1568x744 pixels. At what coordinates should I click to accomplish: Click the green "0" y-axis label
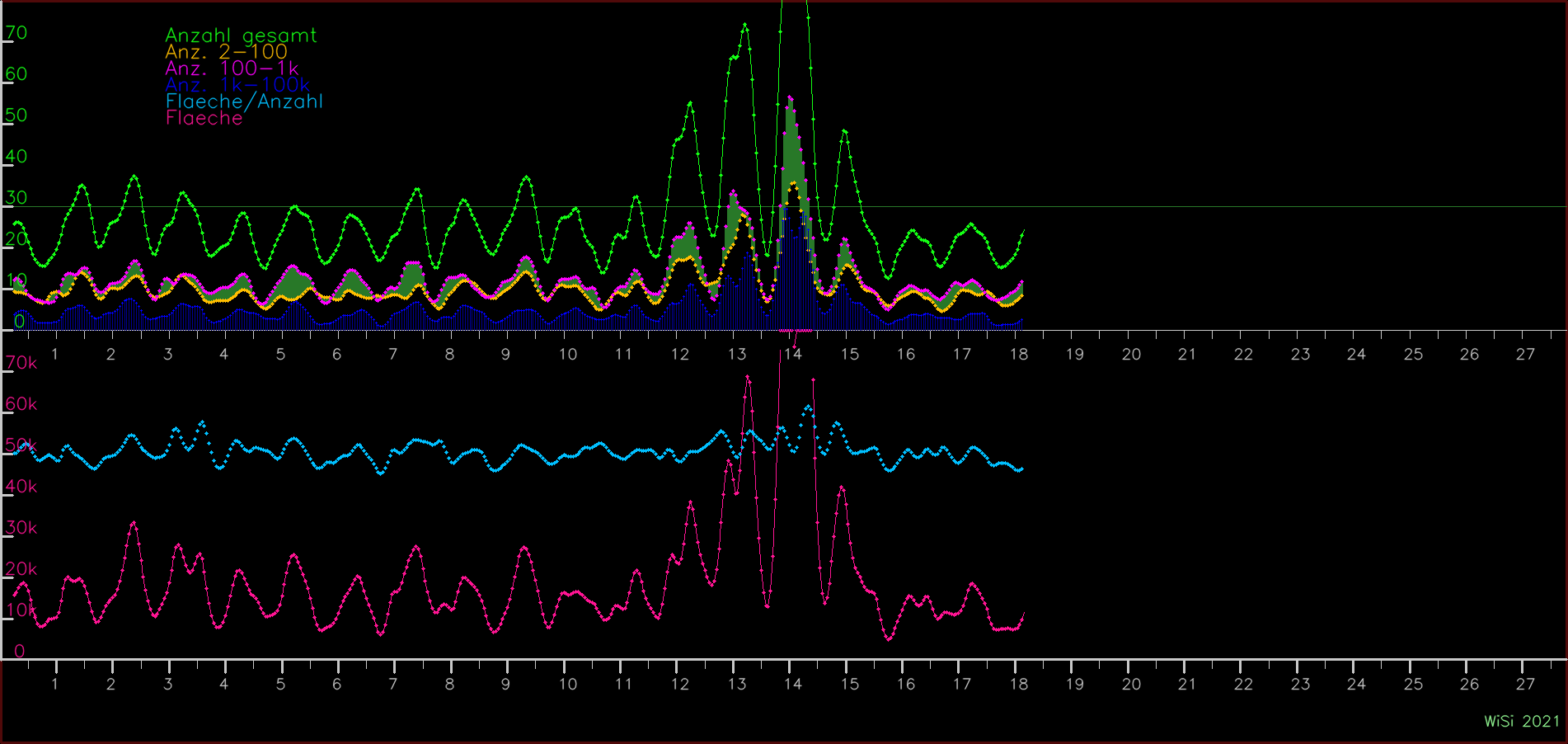tap(20, 322)
